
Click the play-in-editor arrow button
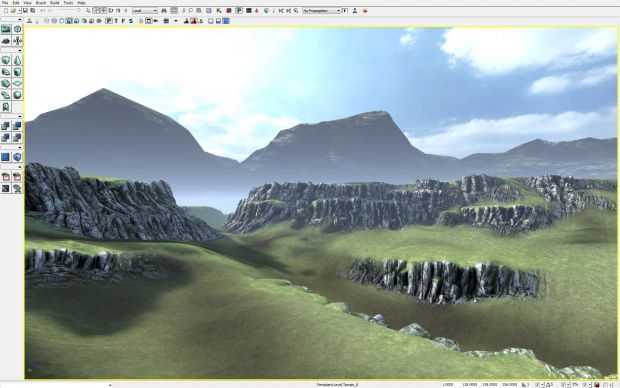[345, 11]
